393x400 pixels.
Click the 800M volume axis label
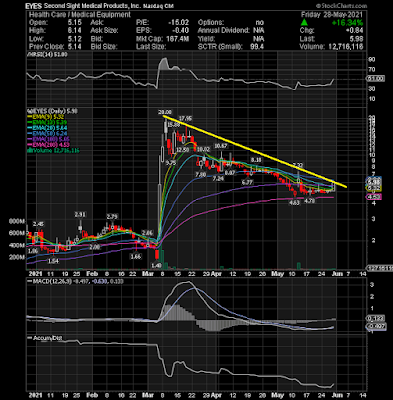tap(17, 221)
